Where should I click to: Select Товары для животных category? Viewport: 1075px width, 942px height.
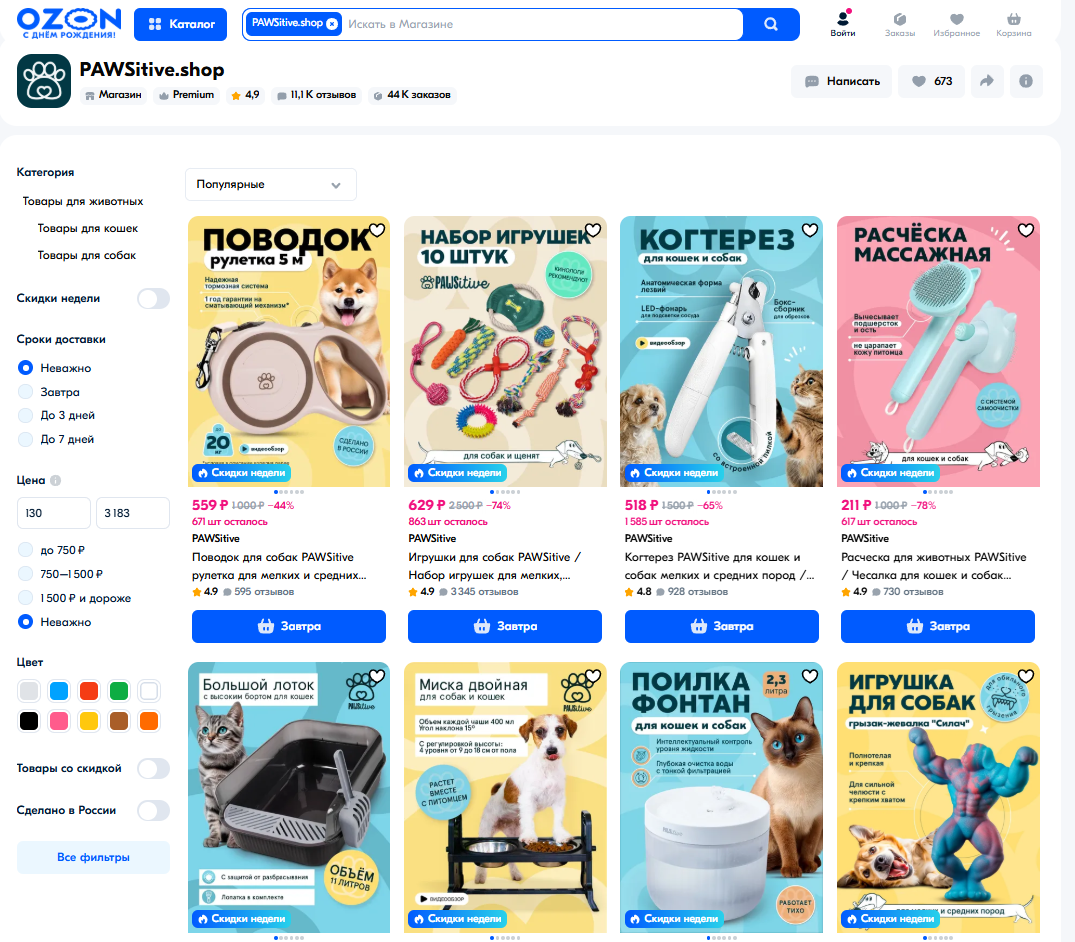pos(83,201)
